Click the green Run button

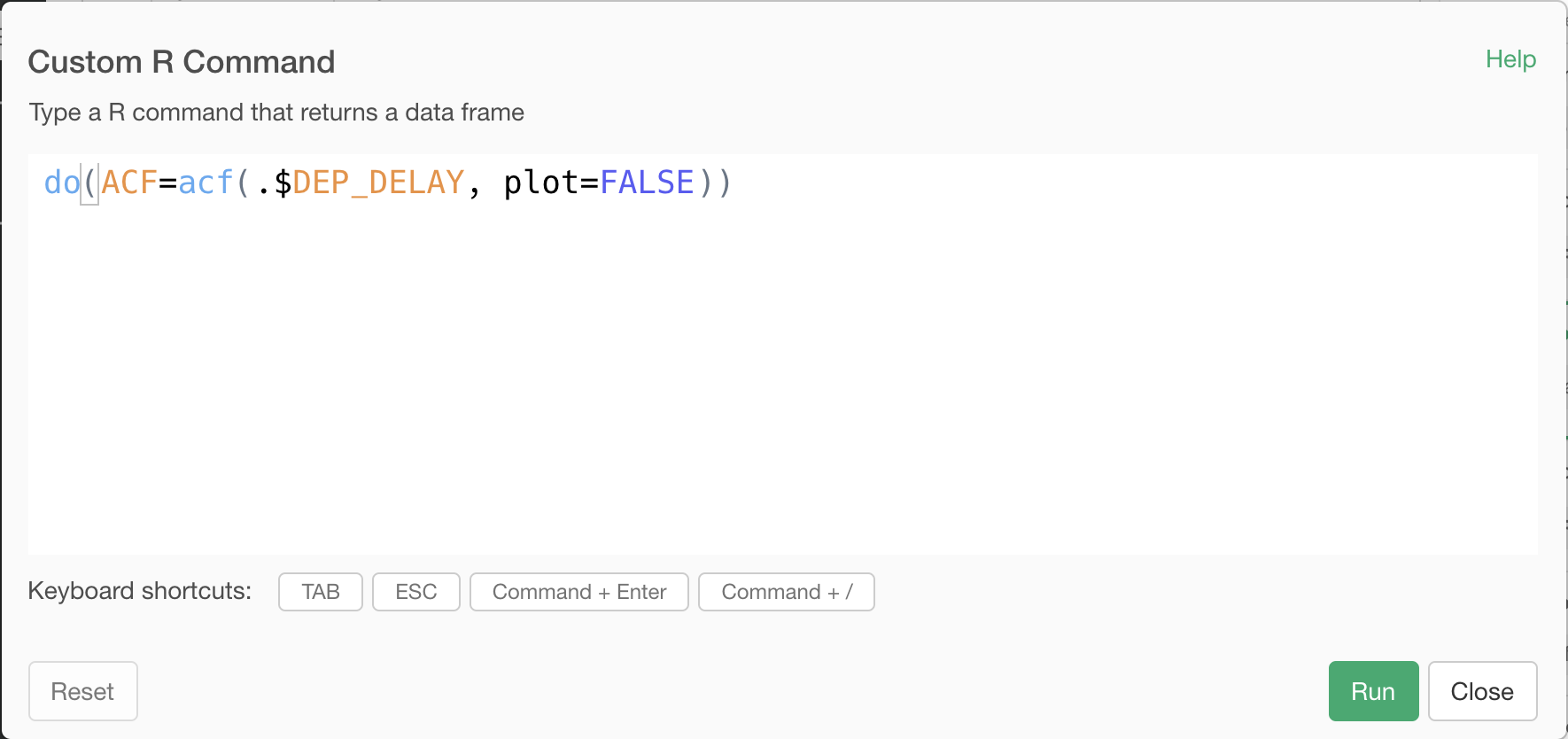click(x=1373, y=691)
